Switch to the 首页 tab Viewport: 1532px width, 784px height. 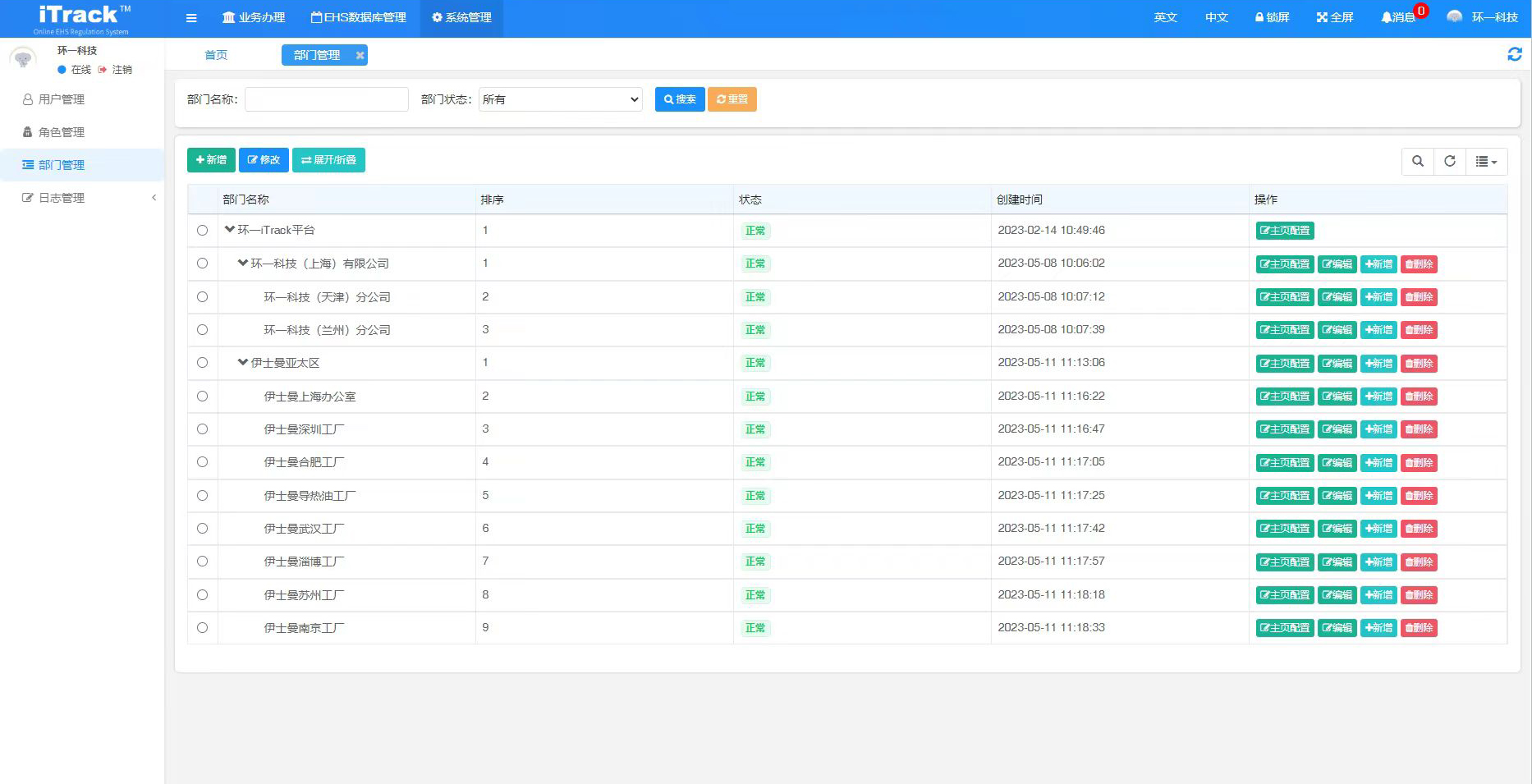pos(216,55)
